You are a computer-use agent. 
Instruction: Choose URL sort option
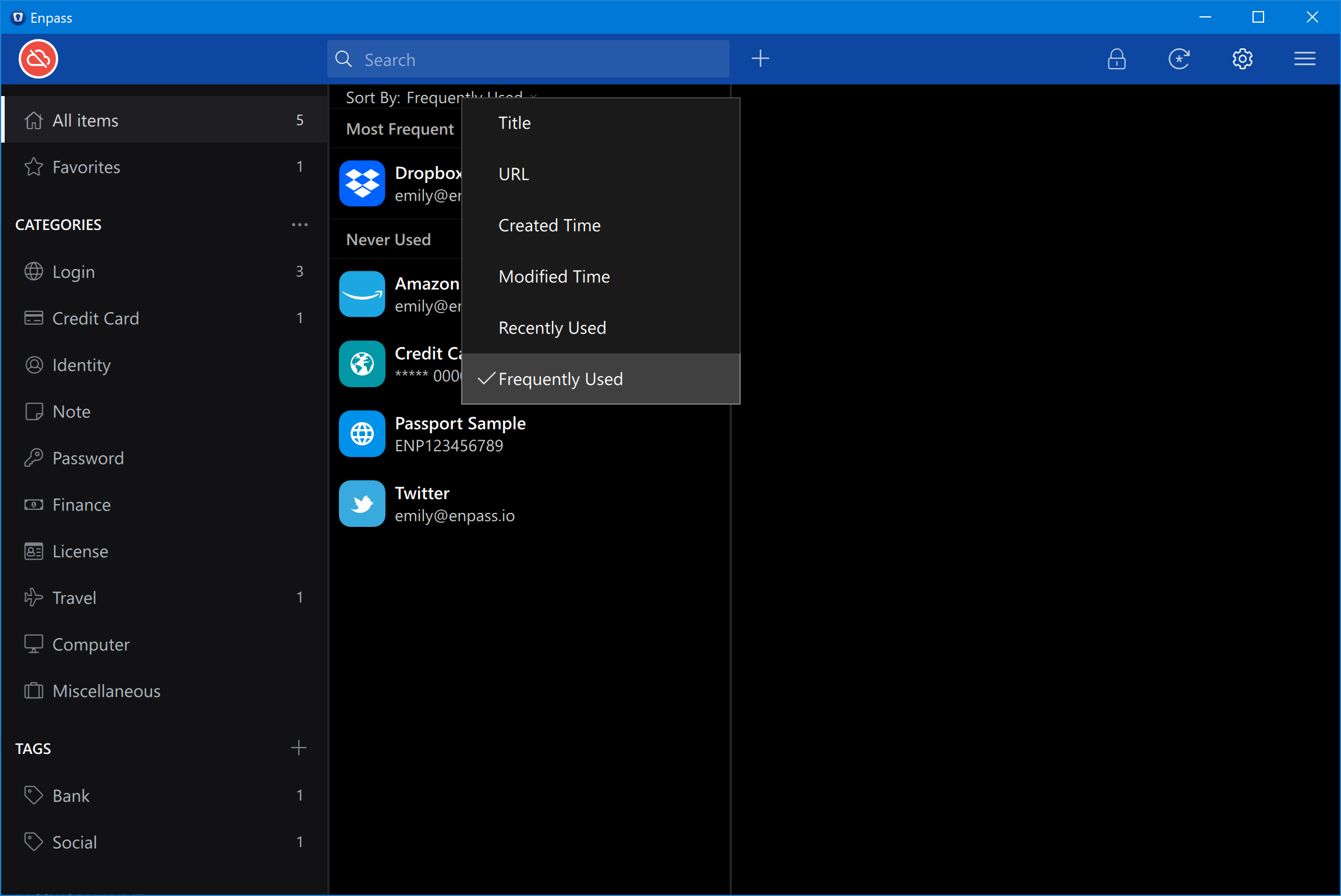[601, 174]
